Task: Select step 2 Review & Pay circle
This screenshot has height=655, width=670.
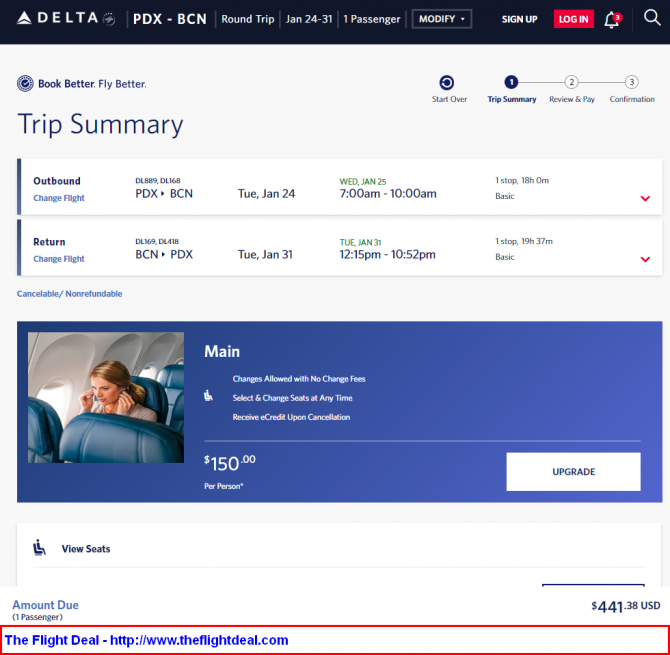Action: (571, 82)
